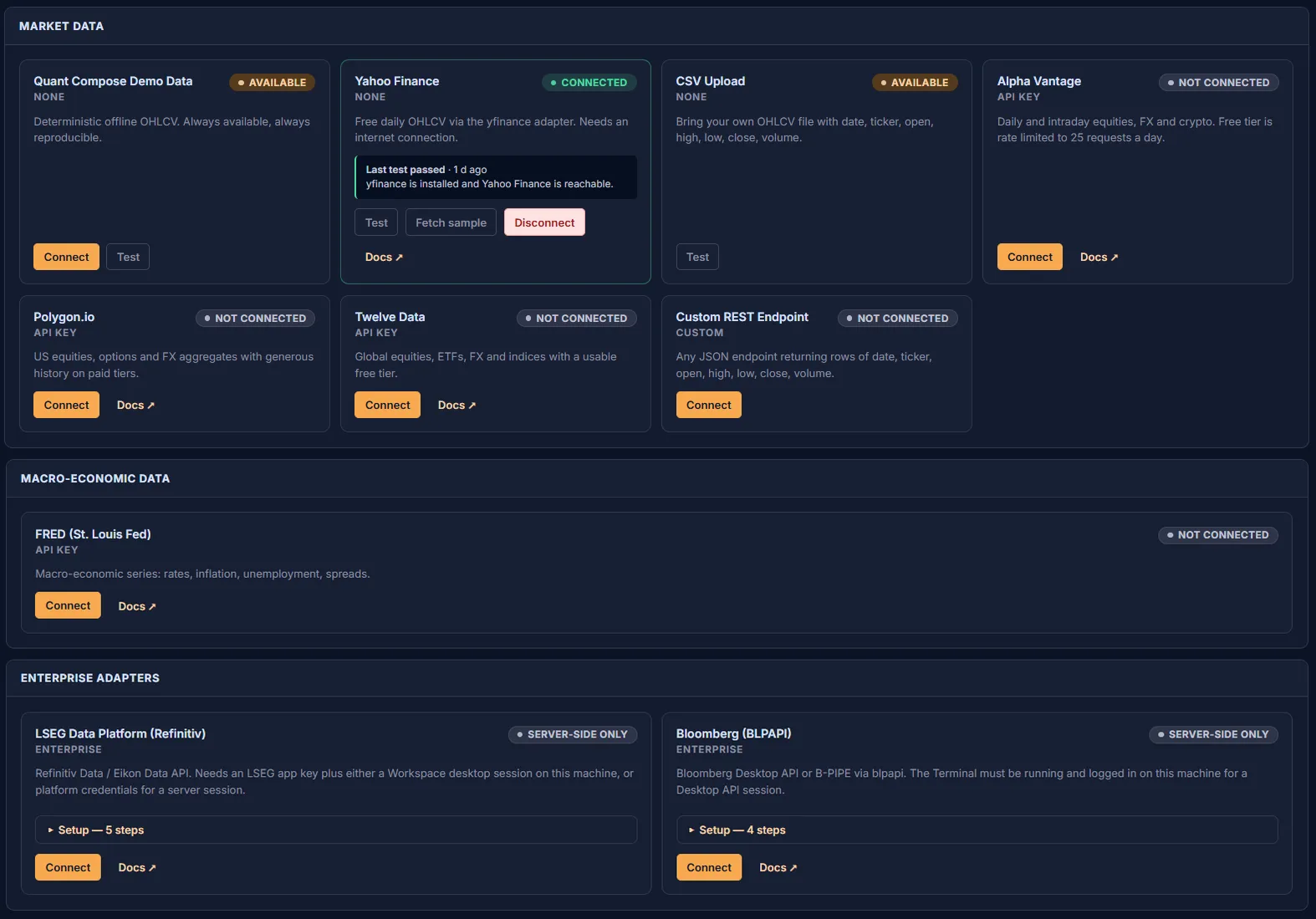Connect Alpha Vantage
Screen dimensions: 1316x919
click(1029, 257)
